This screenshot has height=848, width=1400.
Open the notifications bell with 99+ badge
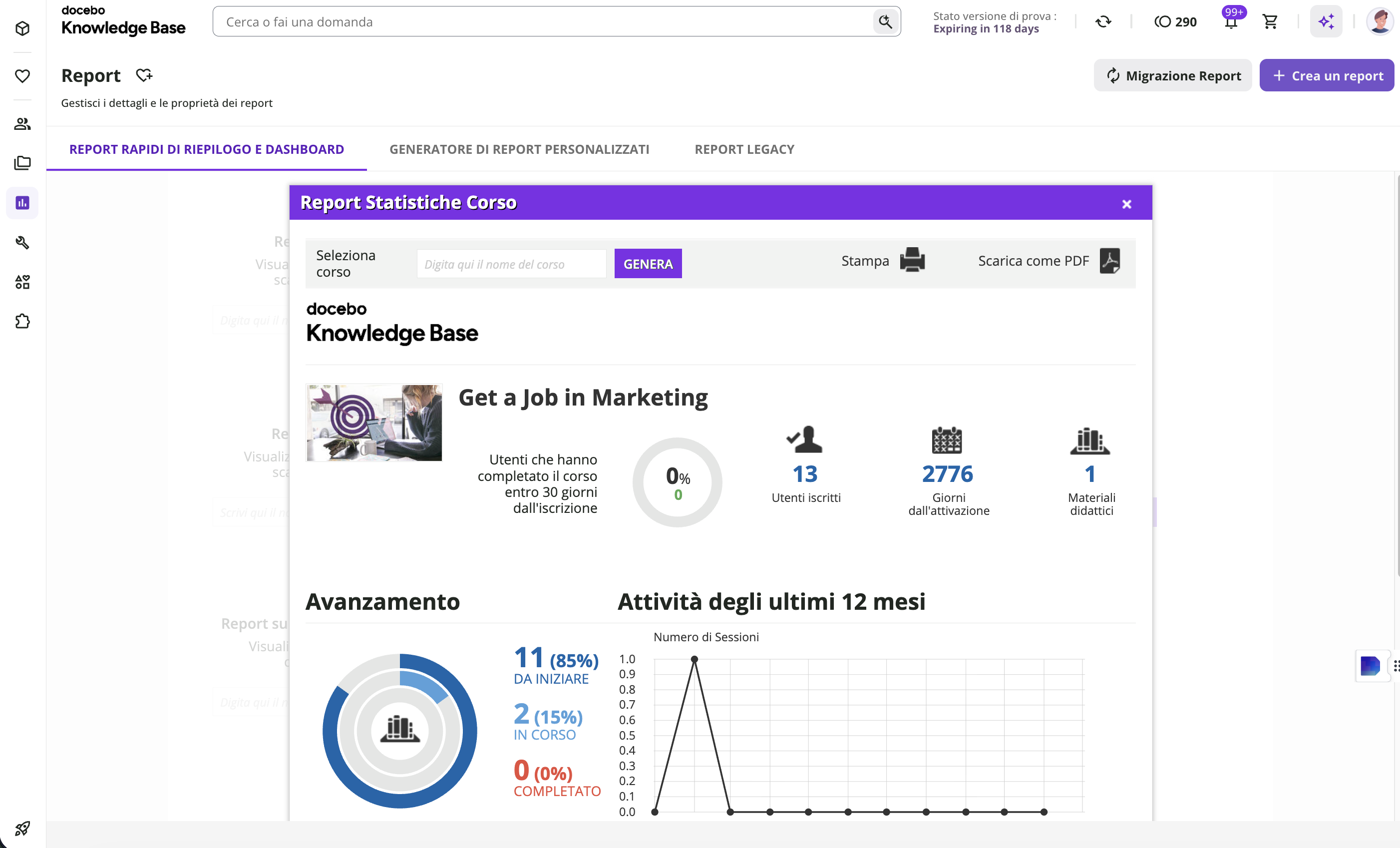click(x=1231, y=21)
